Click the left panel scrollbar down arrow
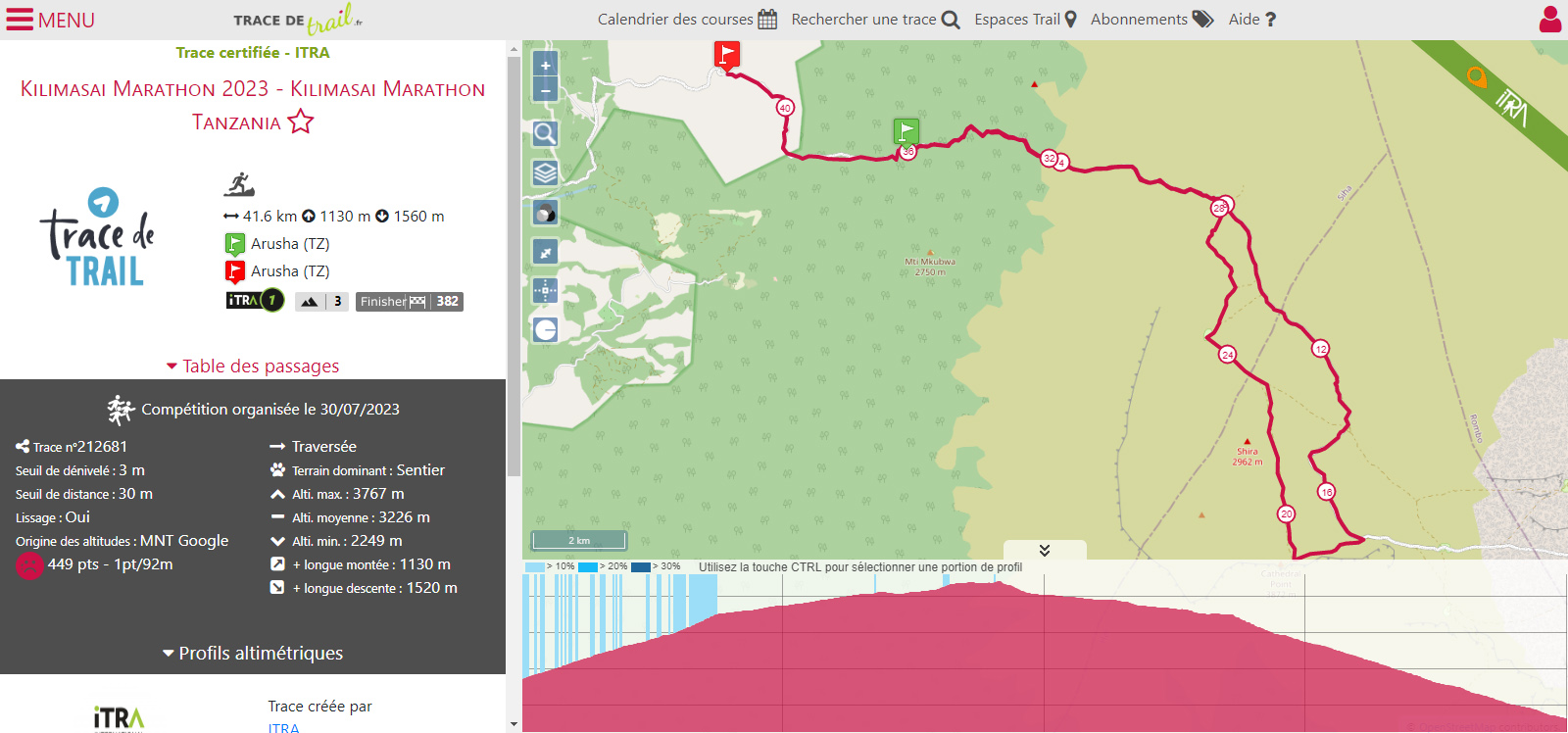1568x733 pixels. [514, 725]
